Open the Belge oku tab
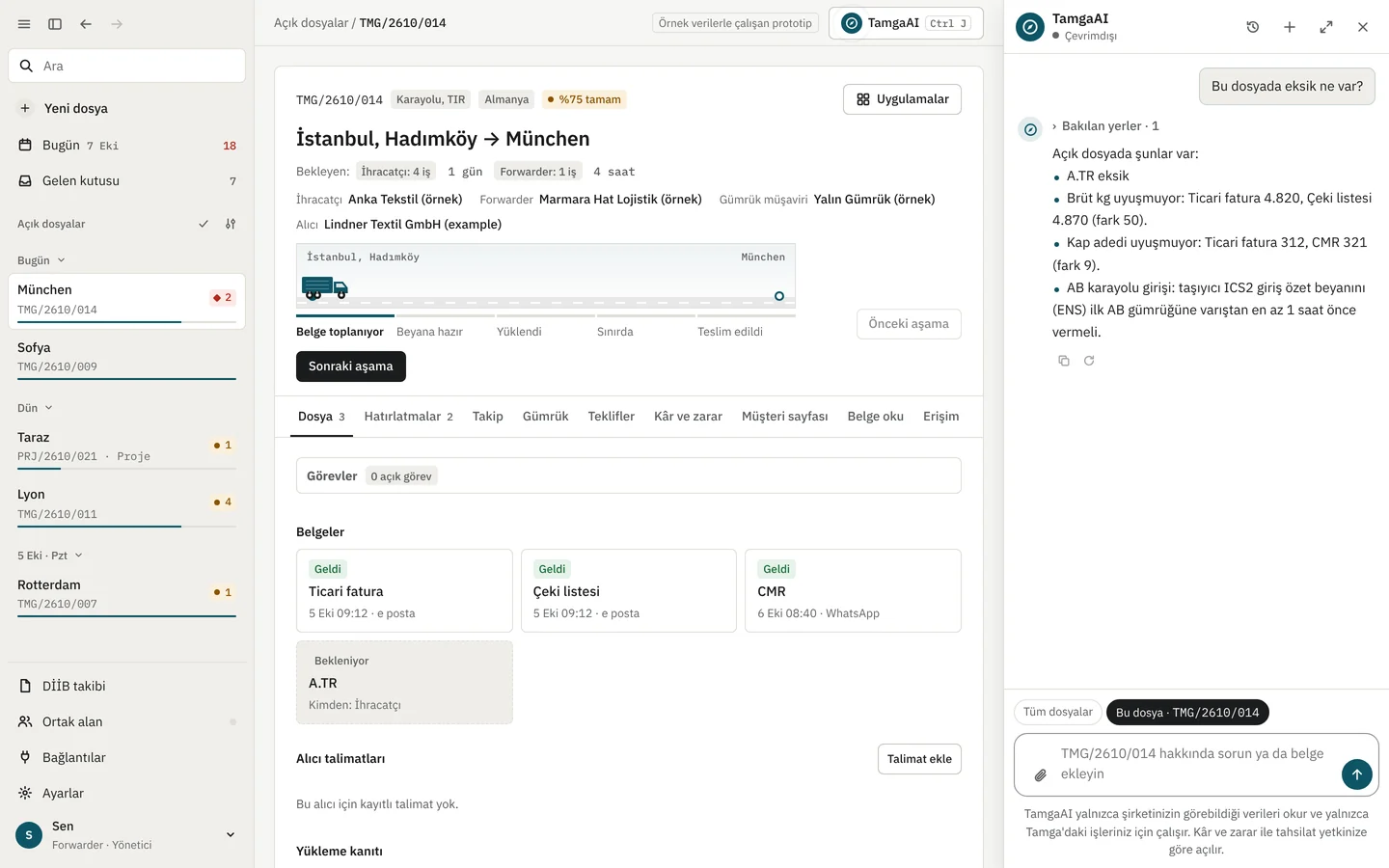The image size is (1389, 868). pos(875,417)
